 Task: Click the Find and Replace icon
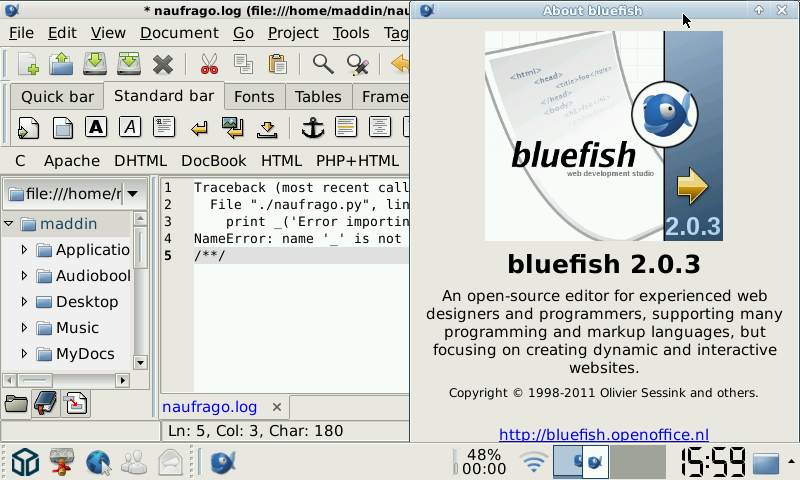pos(357,64)
